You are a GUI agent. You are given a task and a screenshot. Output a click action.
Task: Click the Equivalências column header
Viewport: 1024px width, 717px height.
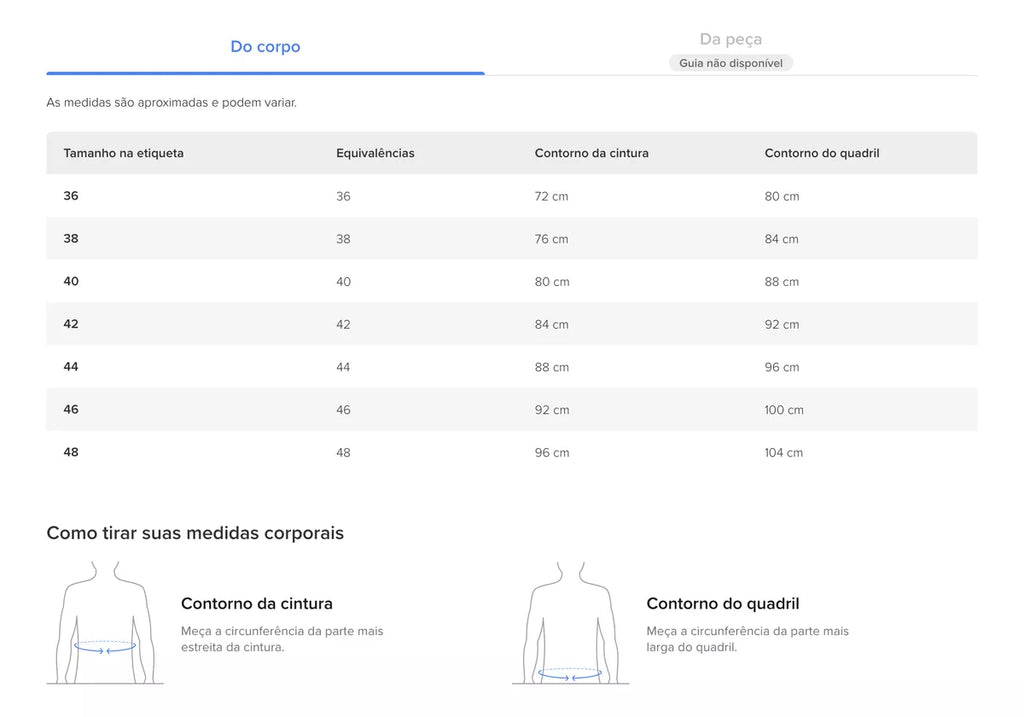376,153
